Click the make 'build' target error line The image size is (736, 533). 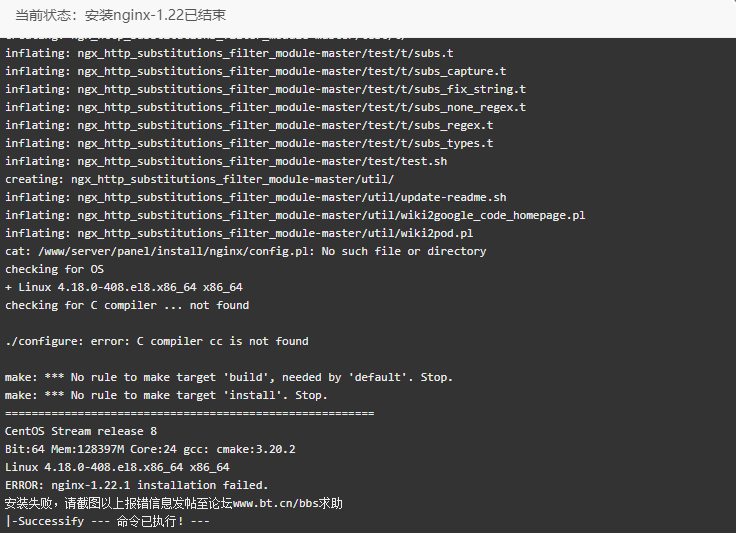(229, 377)
